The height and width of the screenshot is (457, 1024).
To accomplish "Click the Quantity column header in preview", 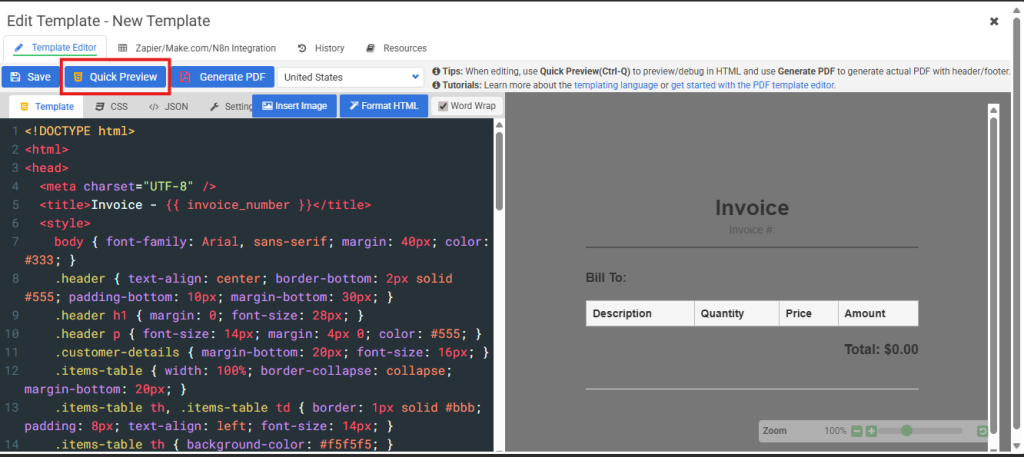I will click(737, 313).
